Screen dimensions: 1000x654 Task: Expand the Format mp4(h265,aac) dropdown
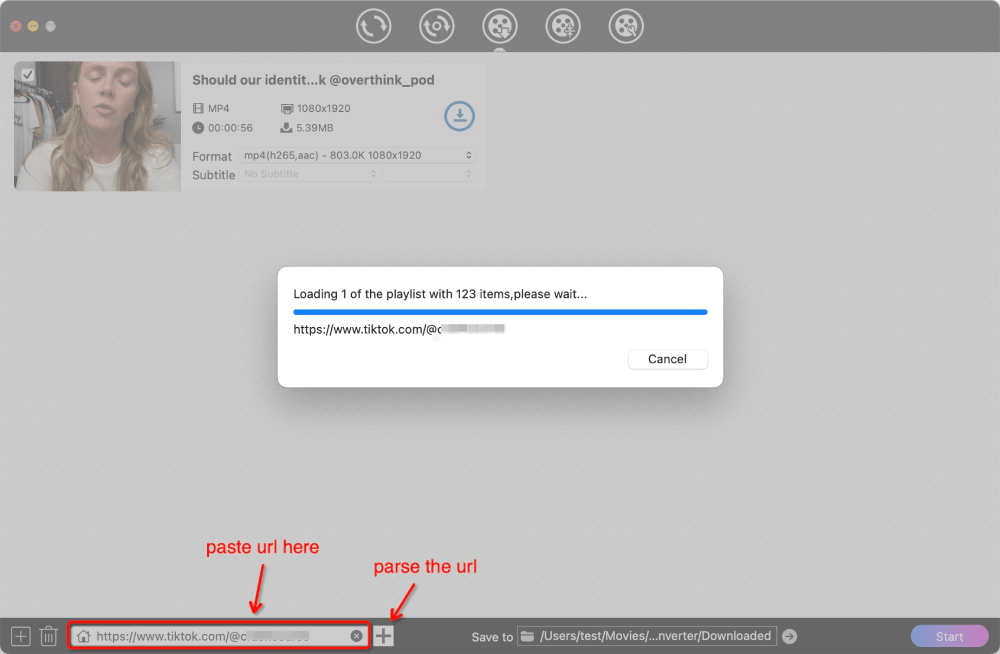click(x=357, y=156)
